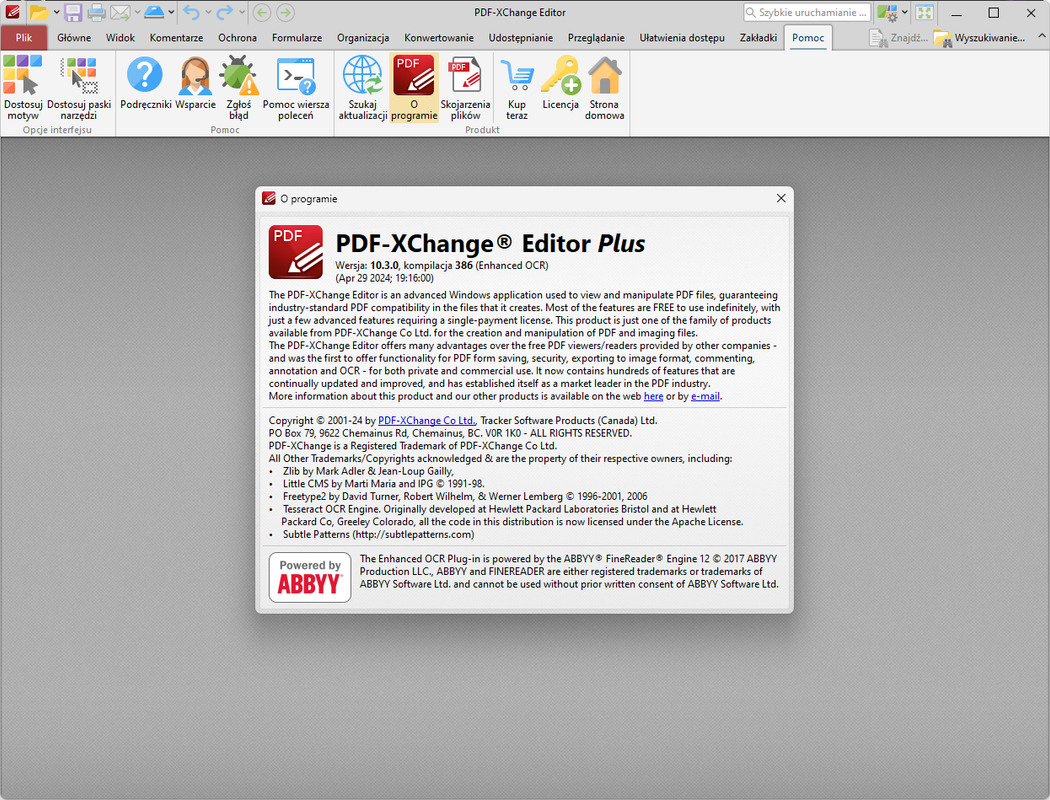
Task: Click the Szybkie uruchamianie search field
Action: (x=807, y=13)
